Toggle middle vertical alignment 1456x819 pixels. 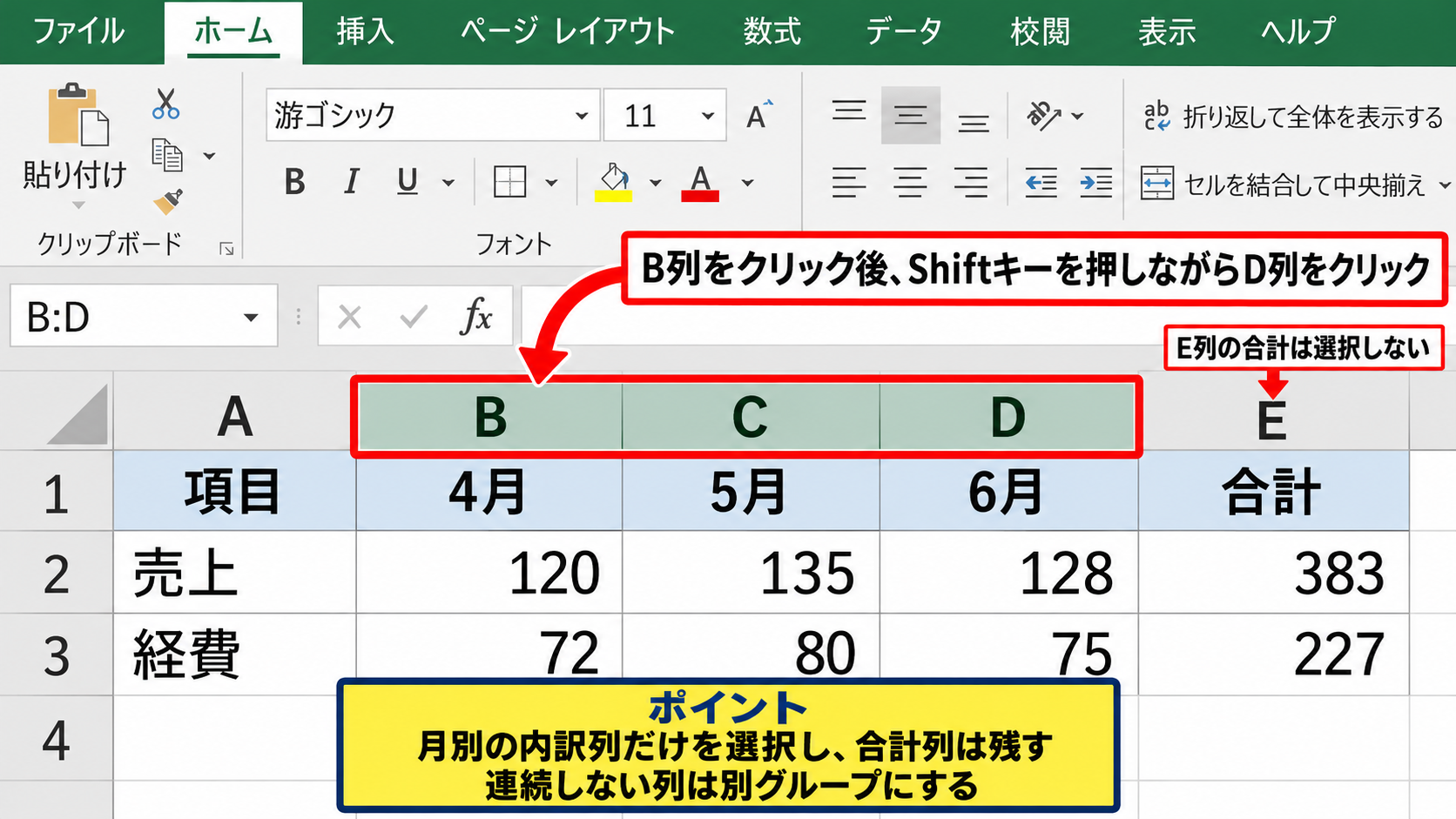click(911, 115)
